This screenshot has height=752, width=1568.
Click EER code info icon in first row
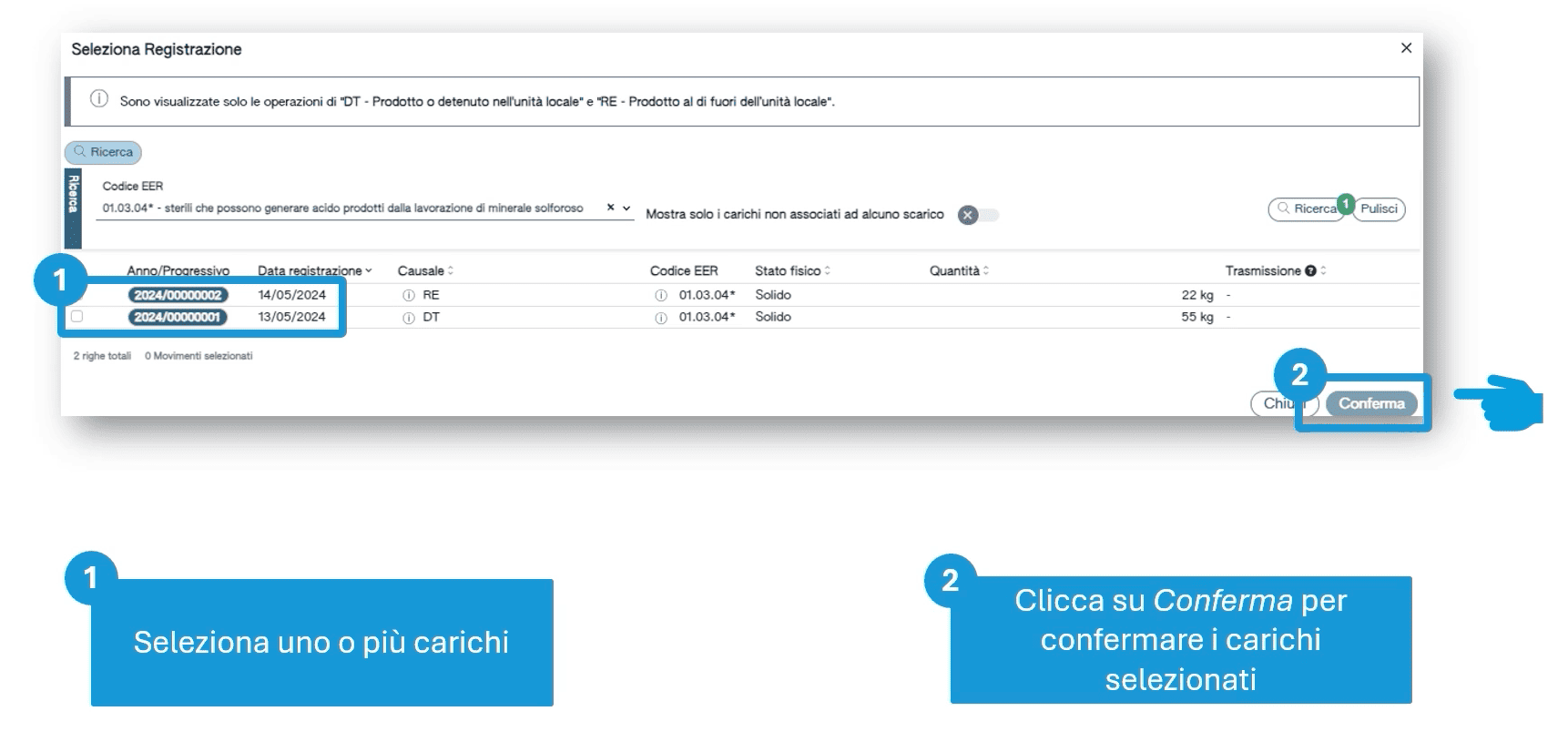coord(661,296)
